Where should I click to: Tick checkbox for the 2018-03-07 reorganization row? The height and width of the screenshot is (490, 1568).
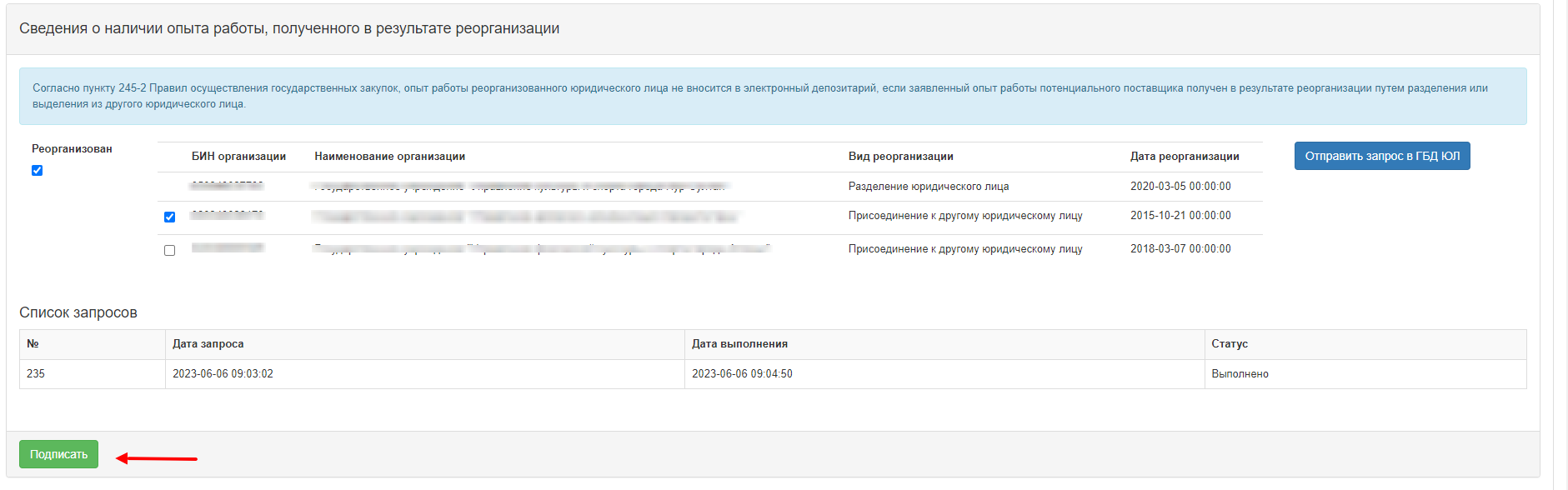click(170, 251)
